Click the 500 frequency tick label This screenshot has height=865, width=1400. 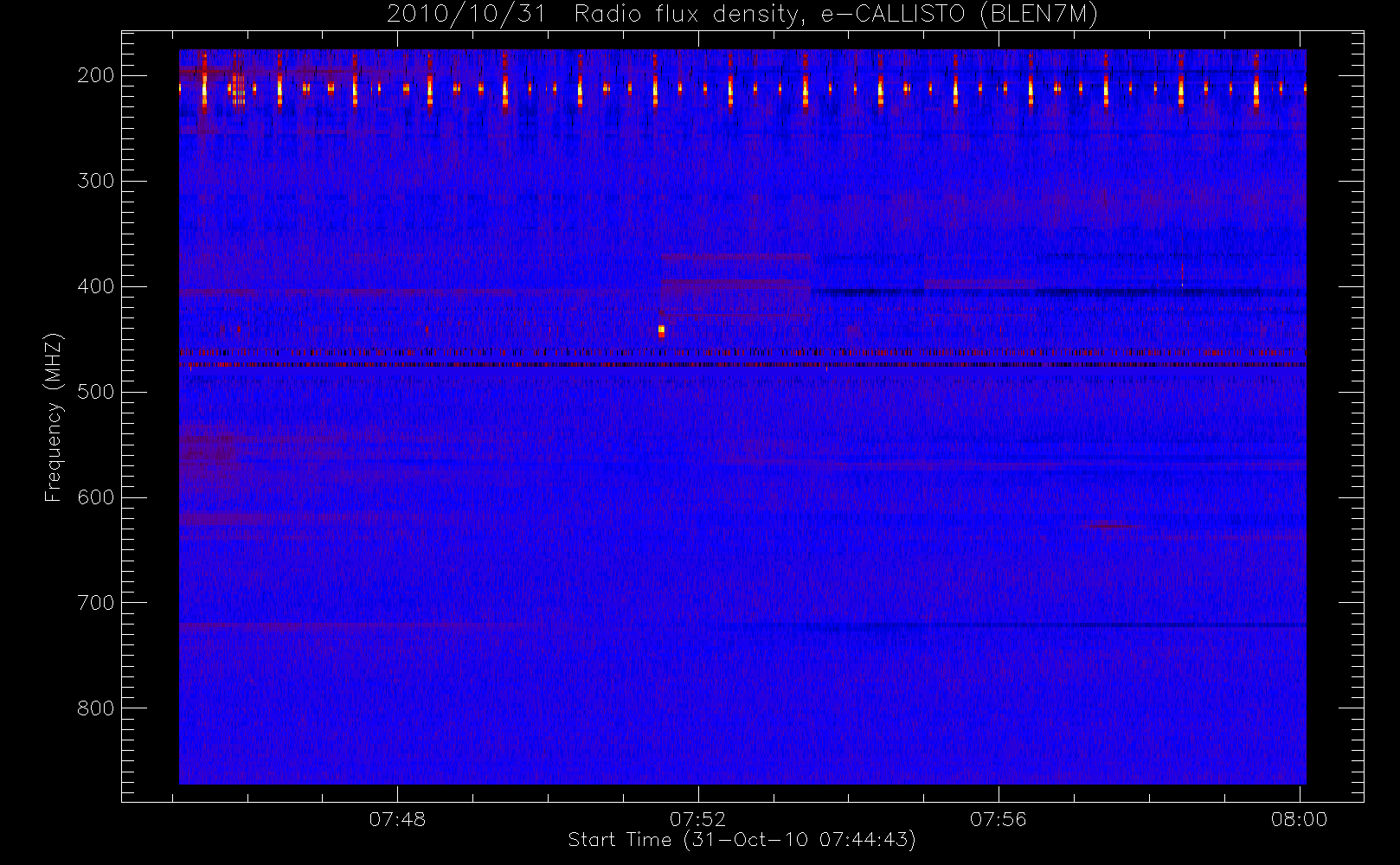(95, 392)
